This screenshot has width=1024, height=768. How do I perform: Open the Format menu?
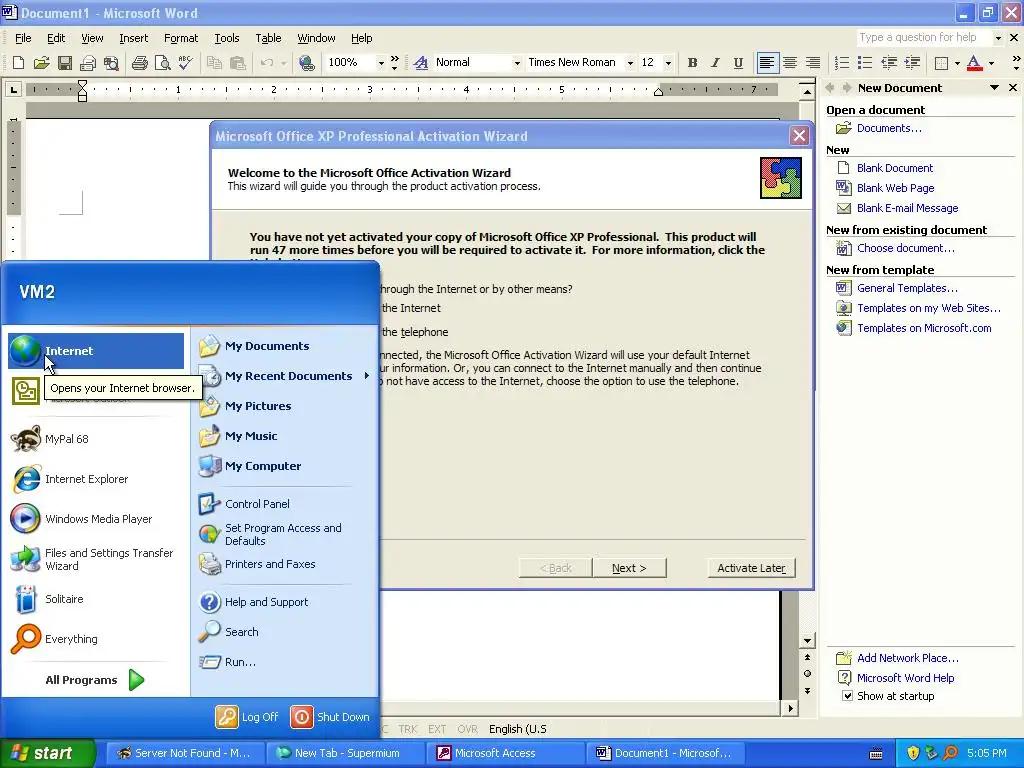(181, 38)
